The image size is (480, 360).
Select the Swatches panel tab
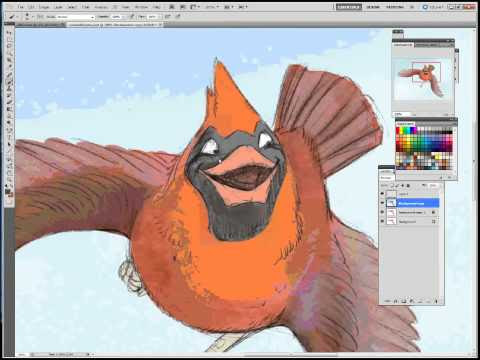click(405, 124)
